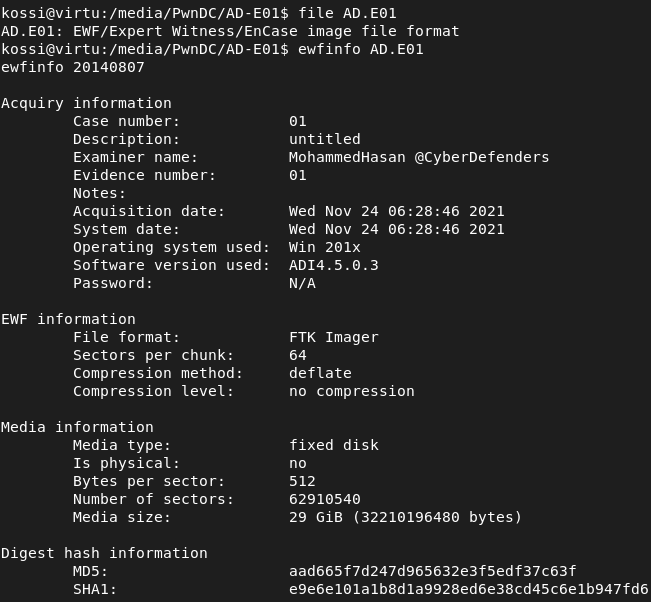651x602 pixels.
Task: Click the Number of sectors value 62910540
Action: (x=324, y=499)
